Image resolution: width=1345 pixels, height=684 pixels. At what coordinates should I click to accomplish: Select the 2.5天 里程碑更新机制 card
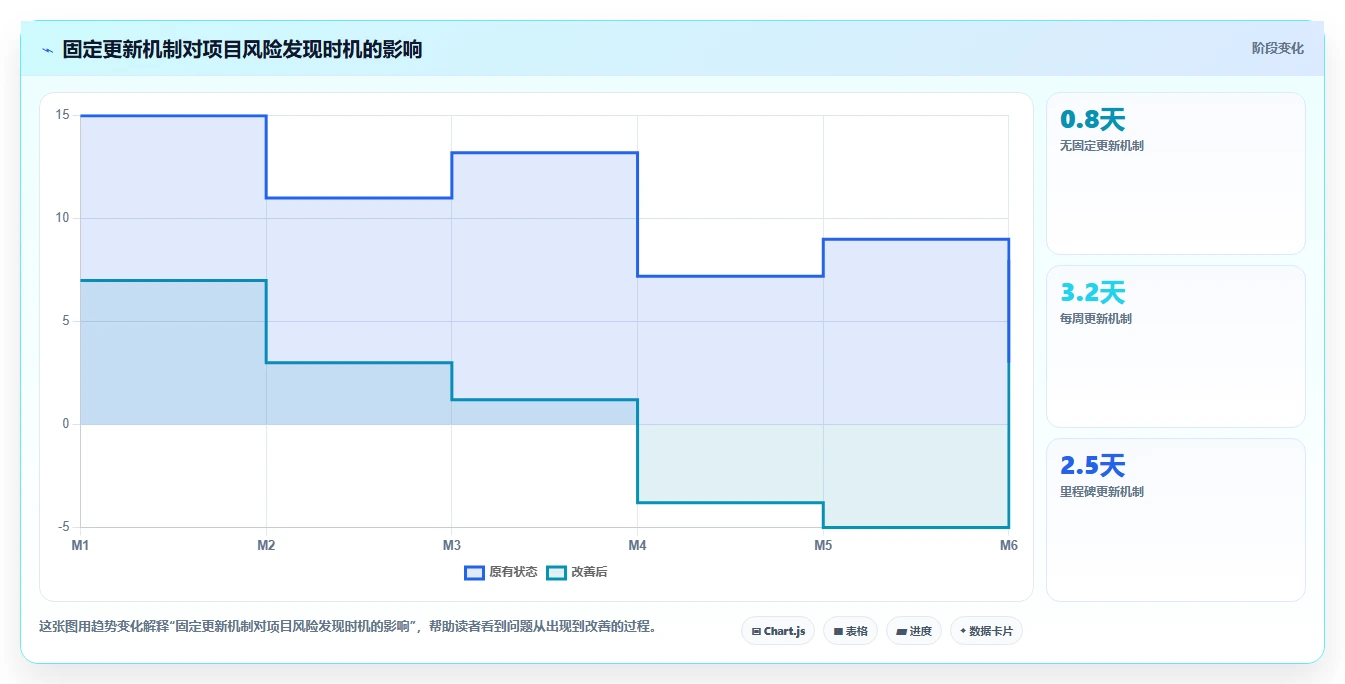[1175, 520]
